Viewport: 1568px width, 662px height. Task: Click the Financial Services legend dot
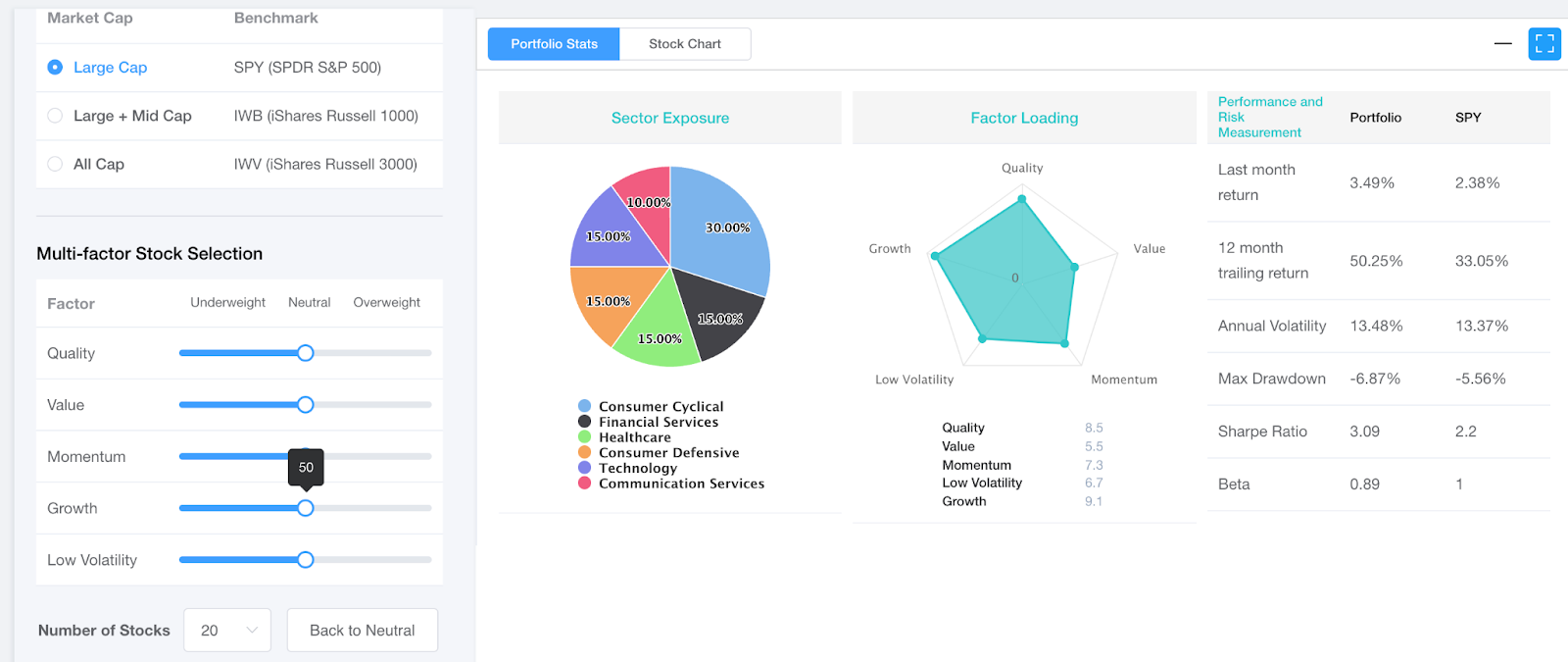(x=585, y=422)
